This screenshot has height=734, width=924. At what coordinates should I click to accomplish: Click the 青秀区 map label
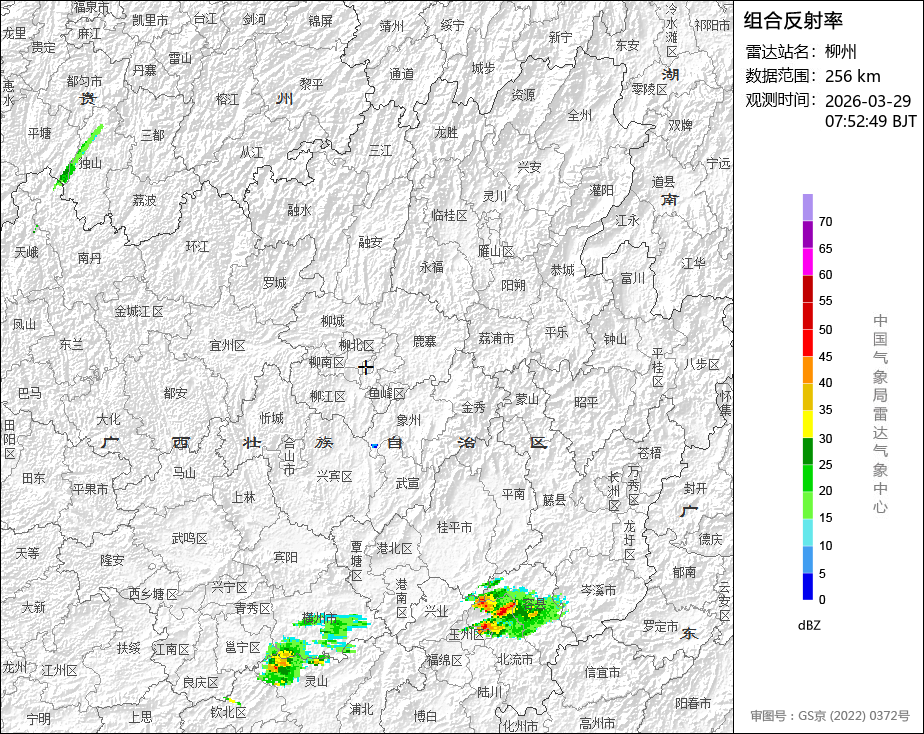[253, 608]
